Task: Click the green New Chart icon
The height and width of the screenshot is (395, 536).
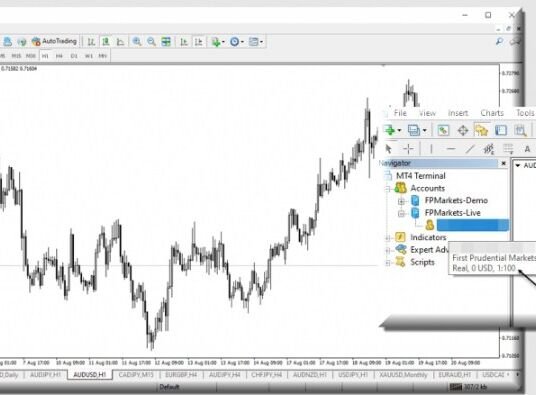Action: (x=389, y=130)
